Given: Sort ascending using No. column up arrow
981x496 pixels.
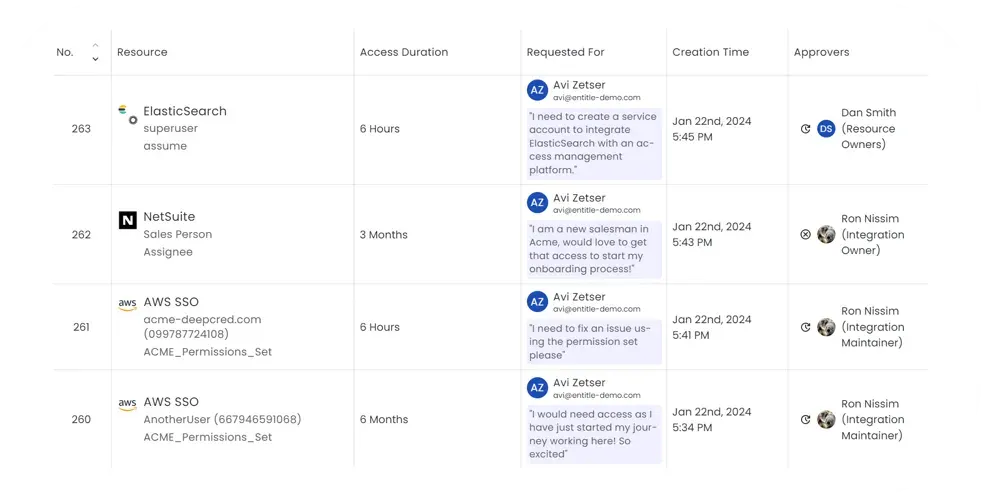Looking at the screenshot, I should click(95, 46).
